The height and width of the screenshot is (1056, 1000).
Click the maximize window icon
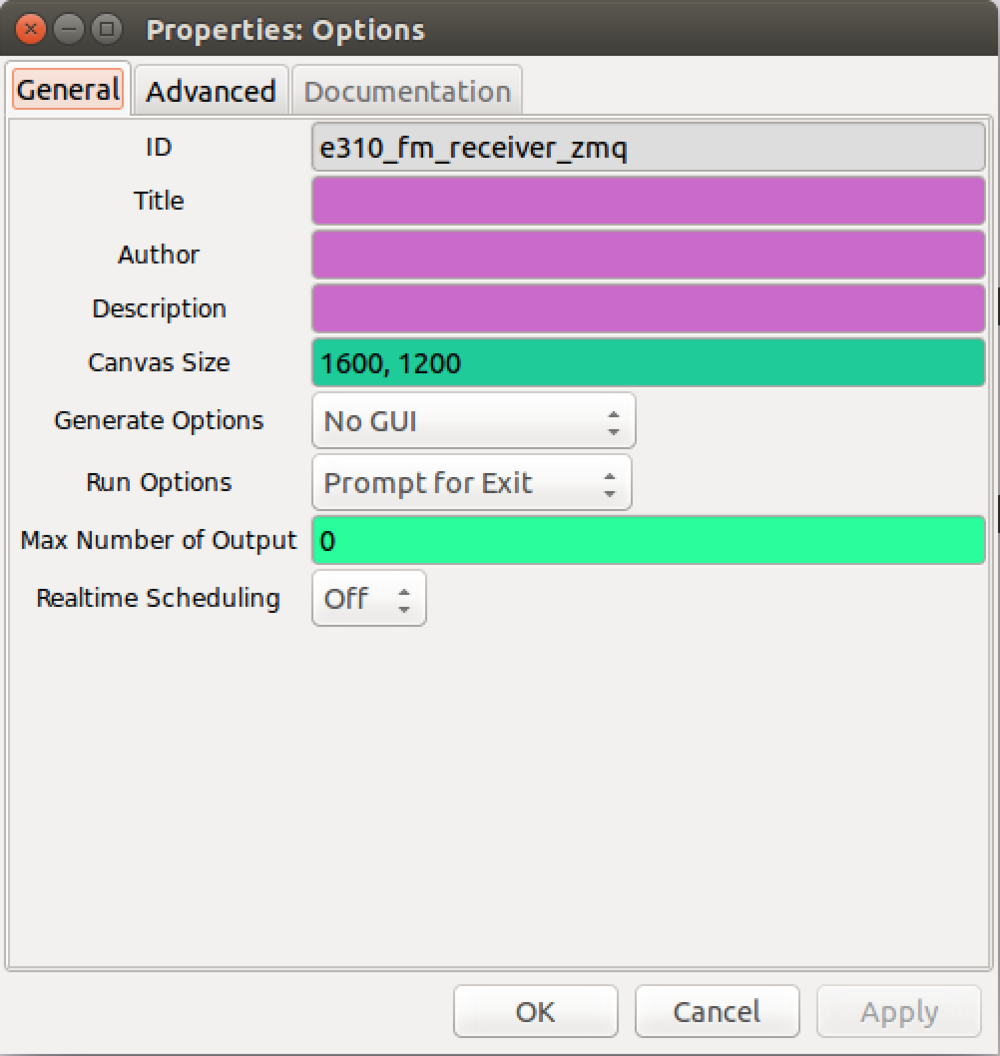pos(106,29)
